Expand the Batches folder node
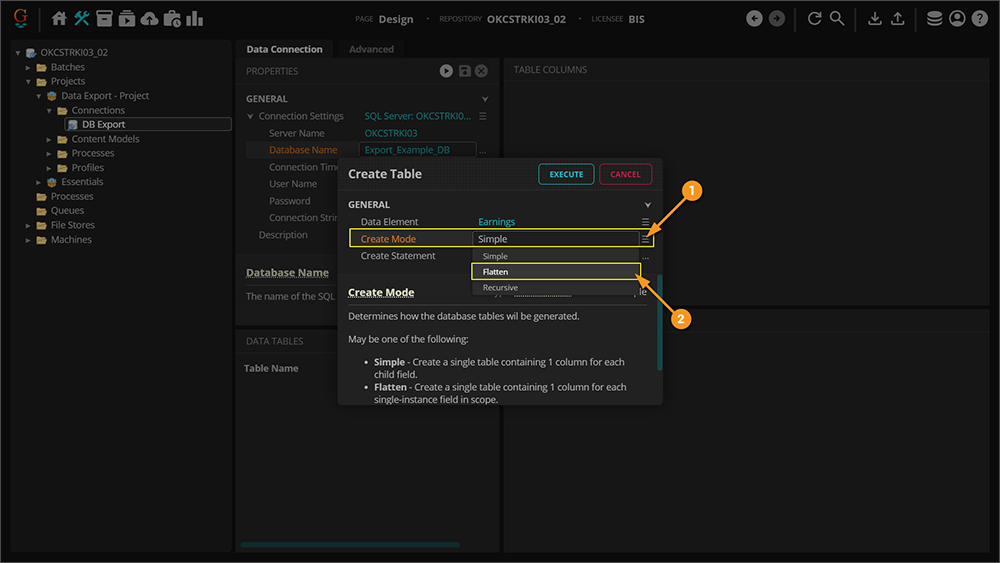Image resolution: width=1000 pixels, height=563 pixels. click(29, 68)
